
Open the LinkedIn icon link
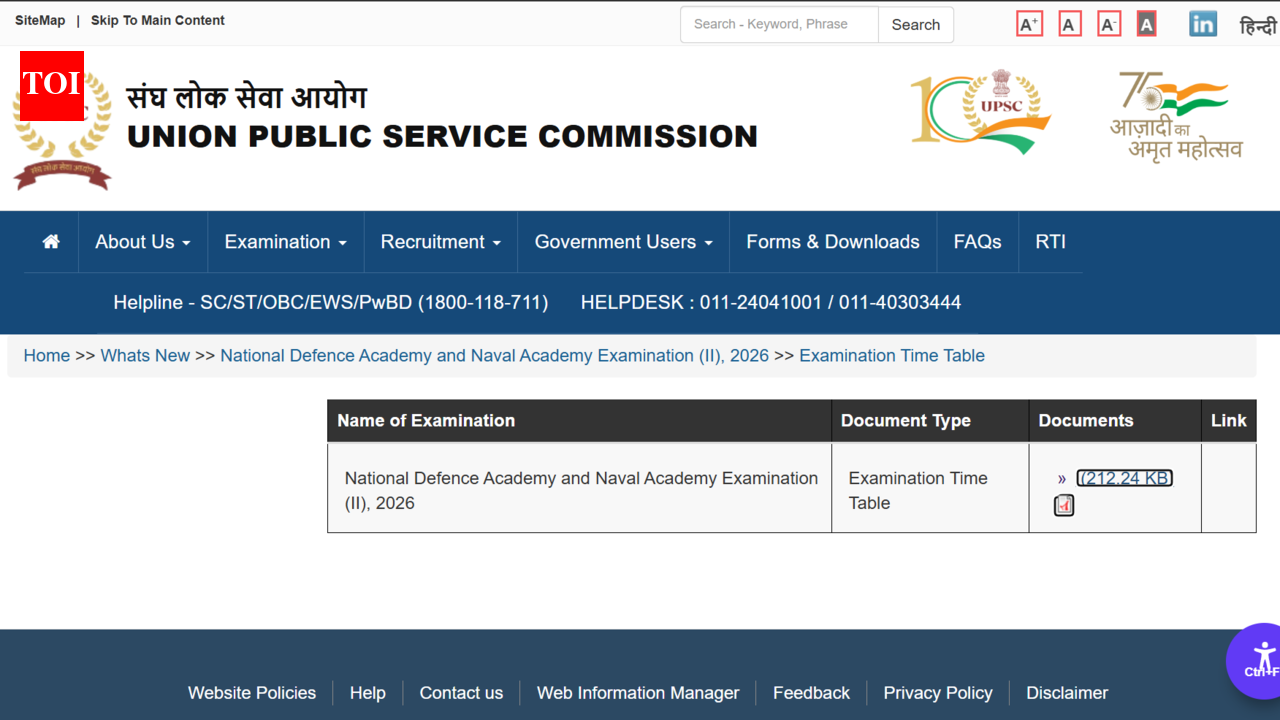1203,24
